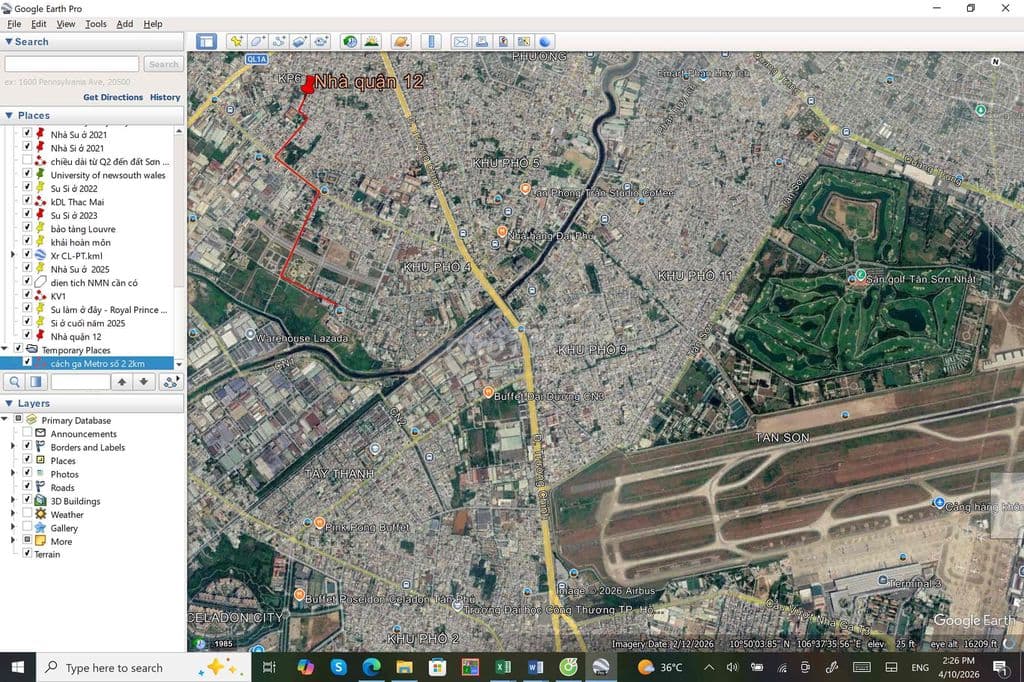
Task: Select the Add Polygon tool
Action: pyautogui.click(x=258, y=42)
